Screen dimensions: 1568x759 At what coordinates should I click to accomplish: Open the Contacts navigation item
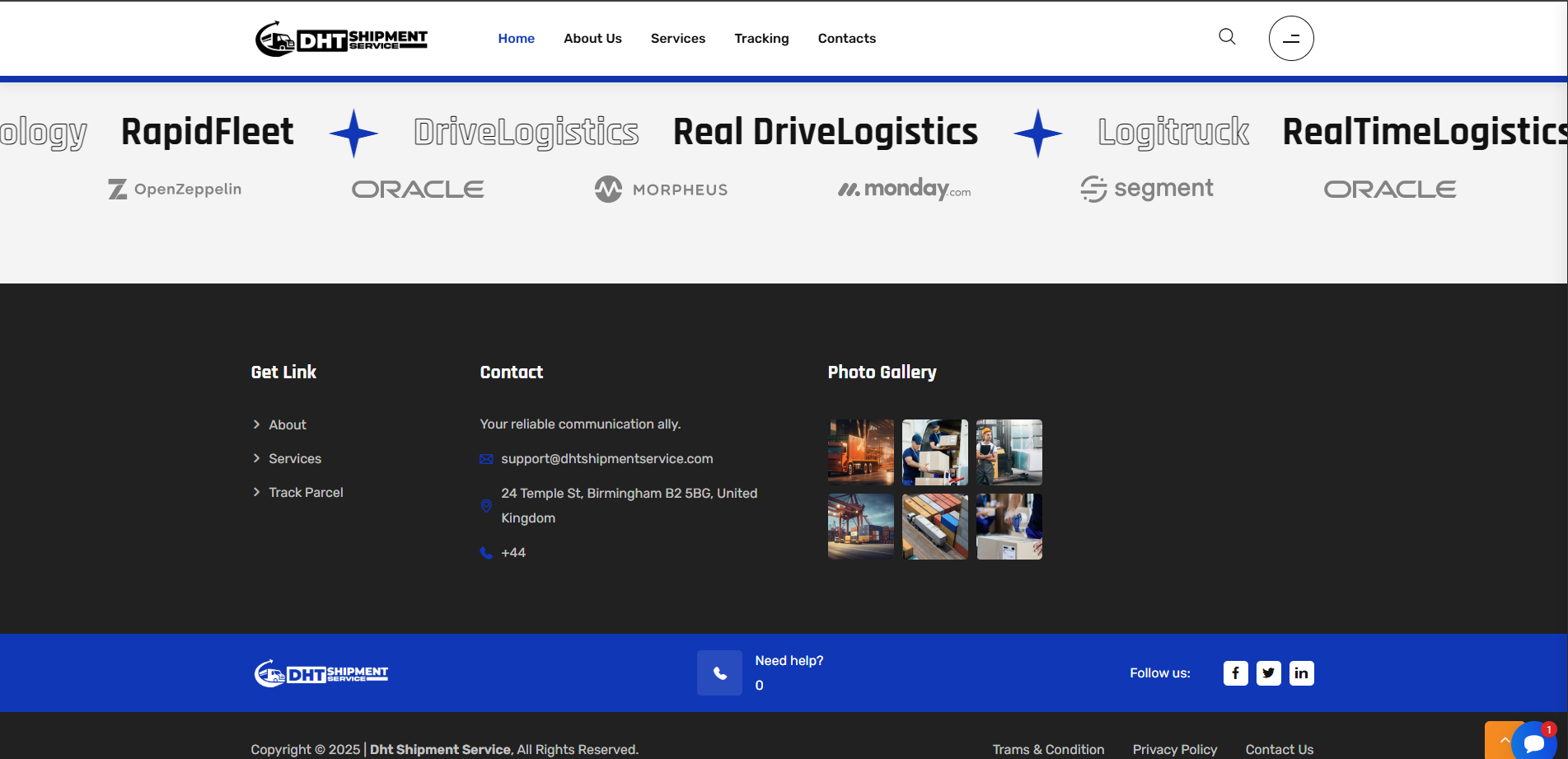846,39
